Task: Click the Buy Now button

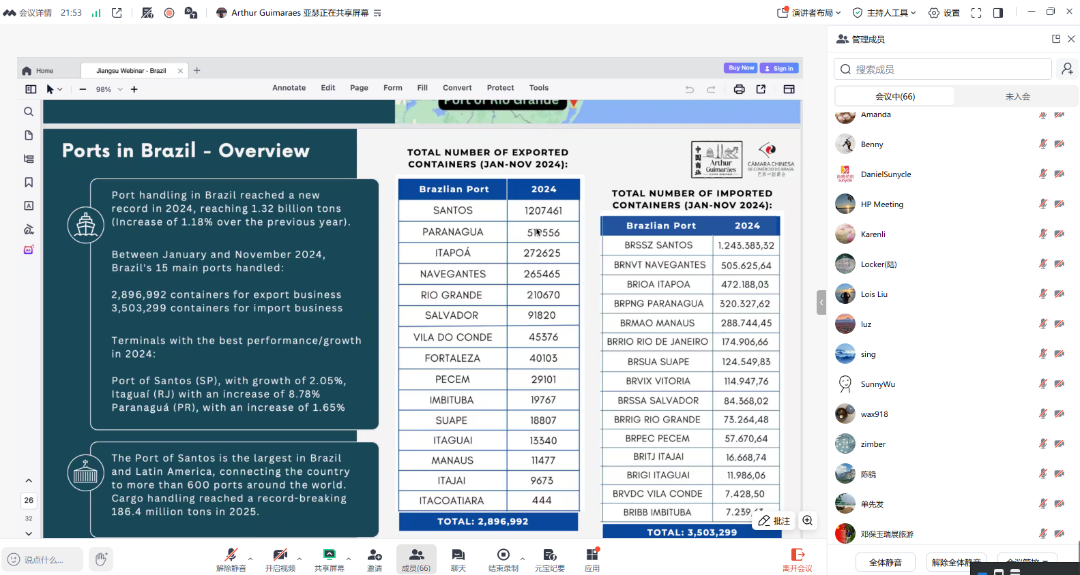Action: pyautogui.click(x=740, y=68)
